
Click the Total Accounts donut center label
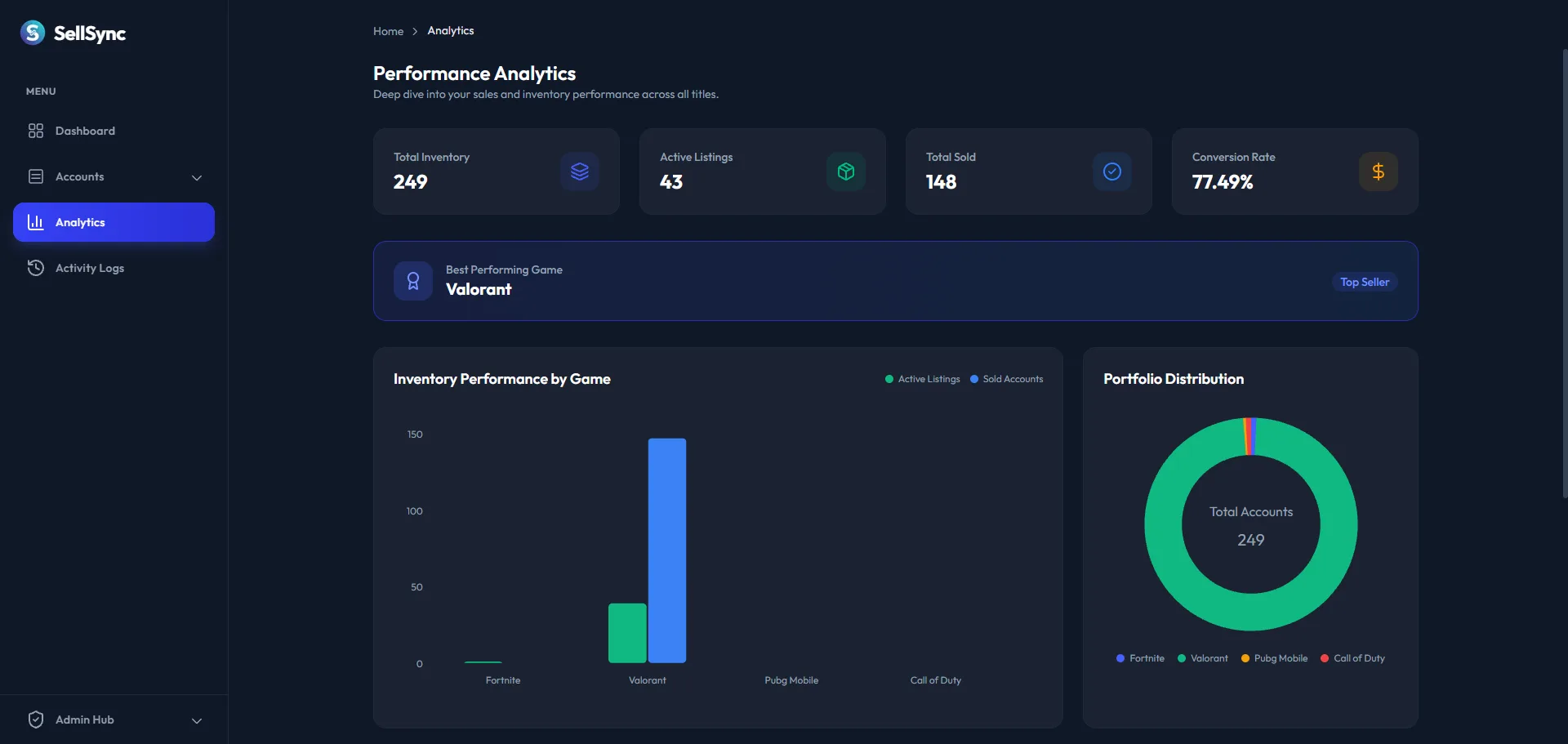coord(1251,512)
